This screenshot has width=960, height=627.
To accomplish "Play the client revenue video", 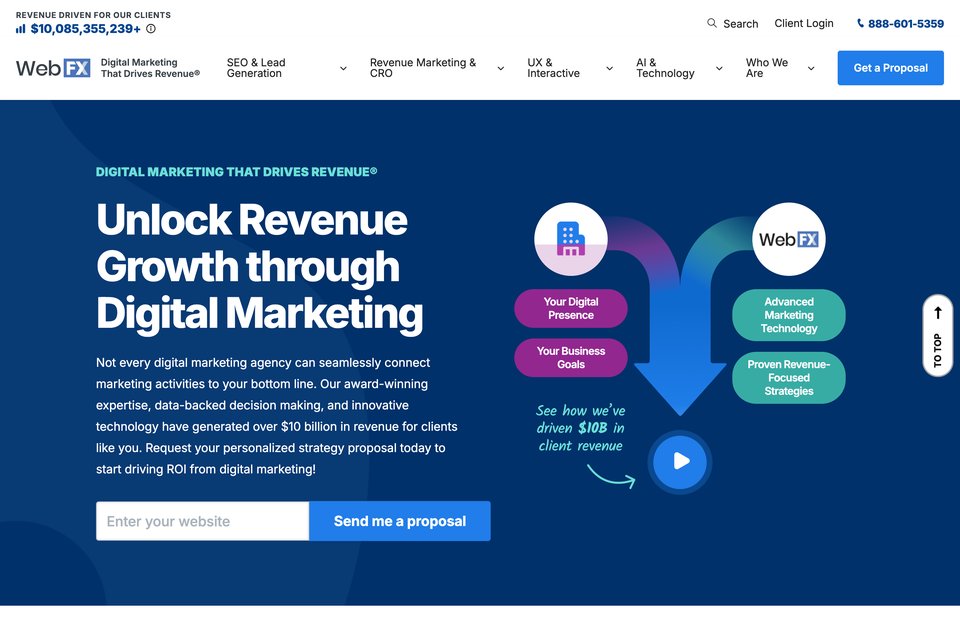I will [x=680, y=461].
